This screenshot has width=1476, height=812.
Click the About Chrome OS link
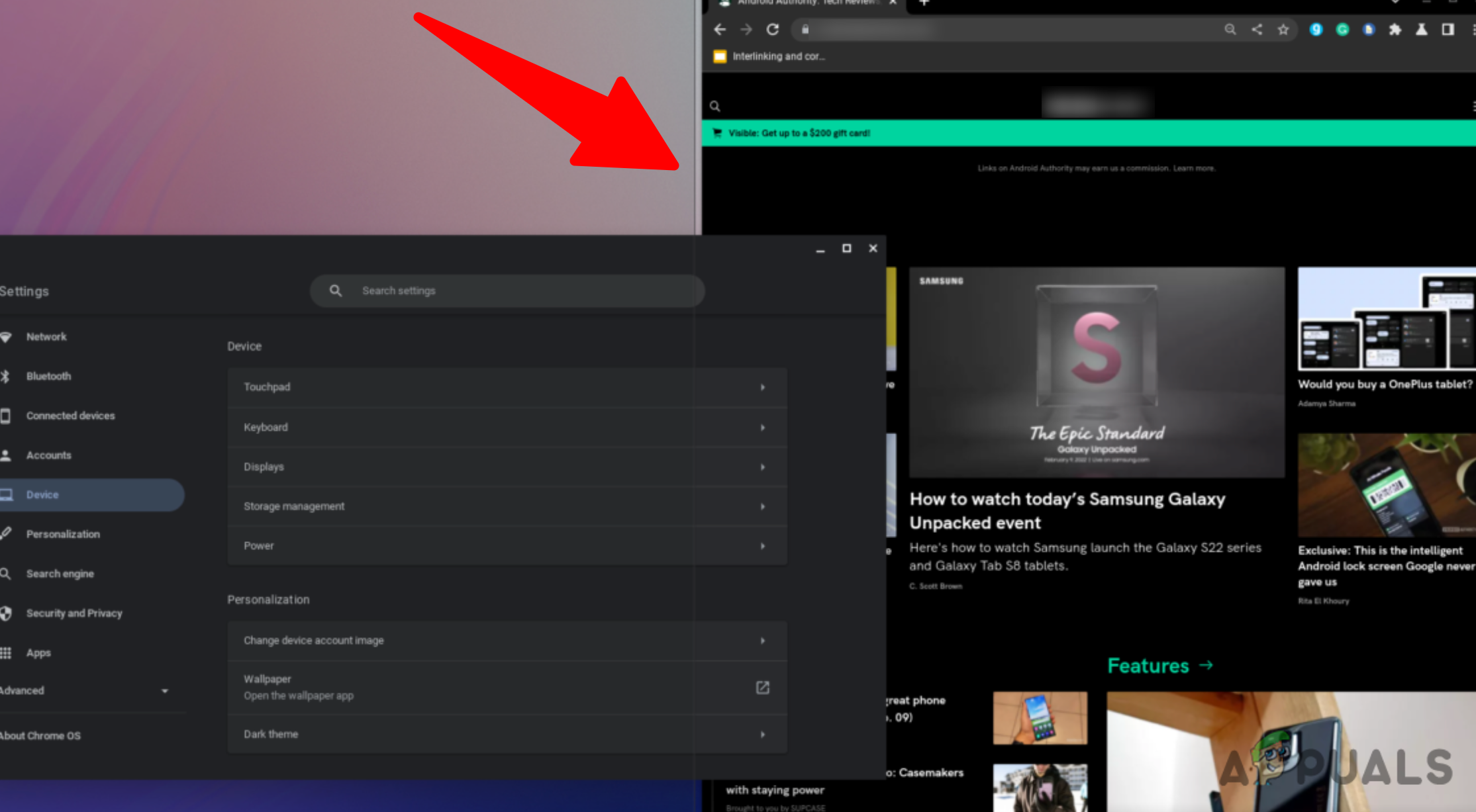41,736
